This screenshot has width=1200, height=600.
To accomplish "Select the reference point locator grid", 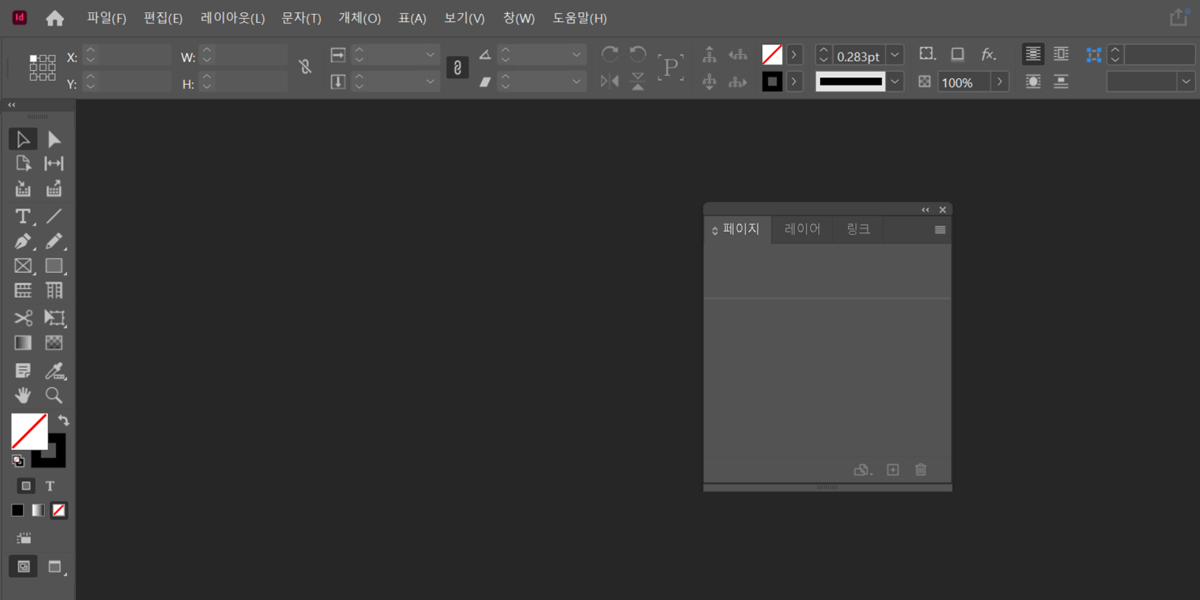I will tap(43, 68).
